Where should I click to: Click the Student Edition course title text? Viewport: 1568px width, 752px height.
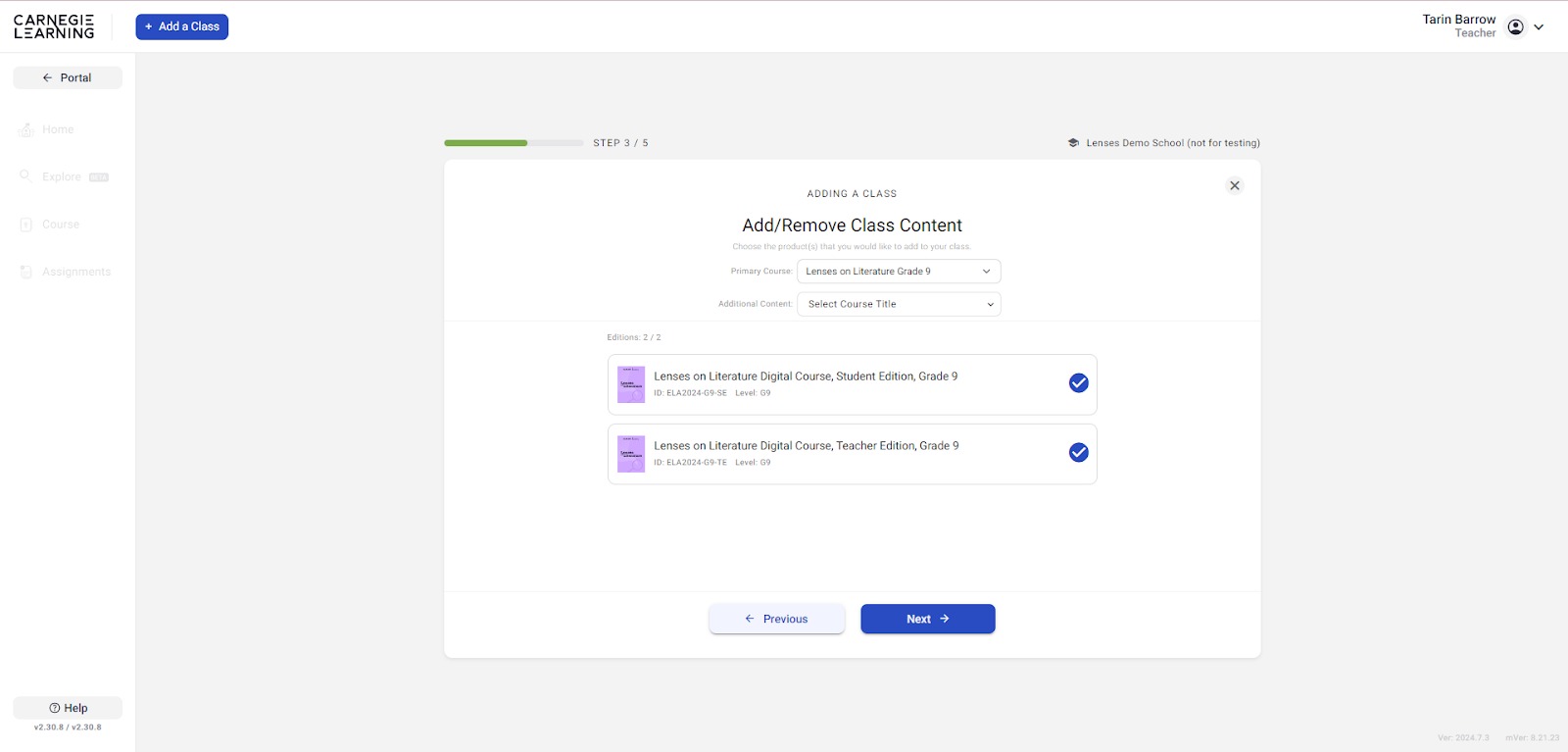point(806,376)
